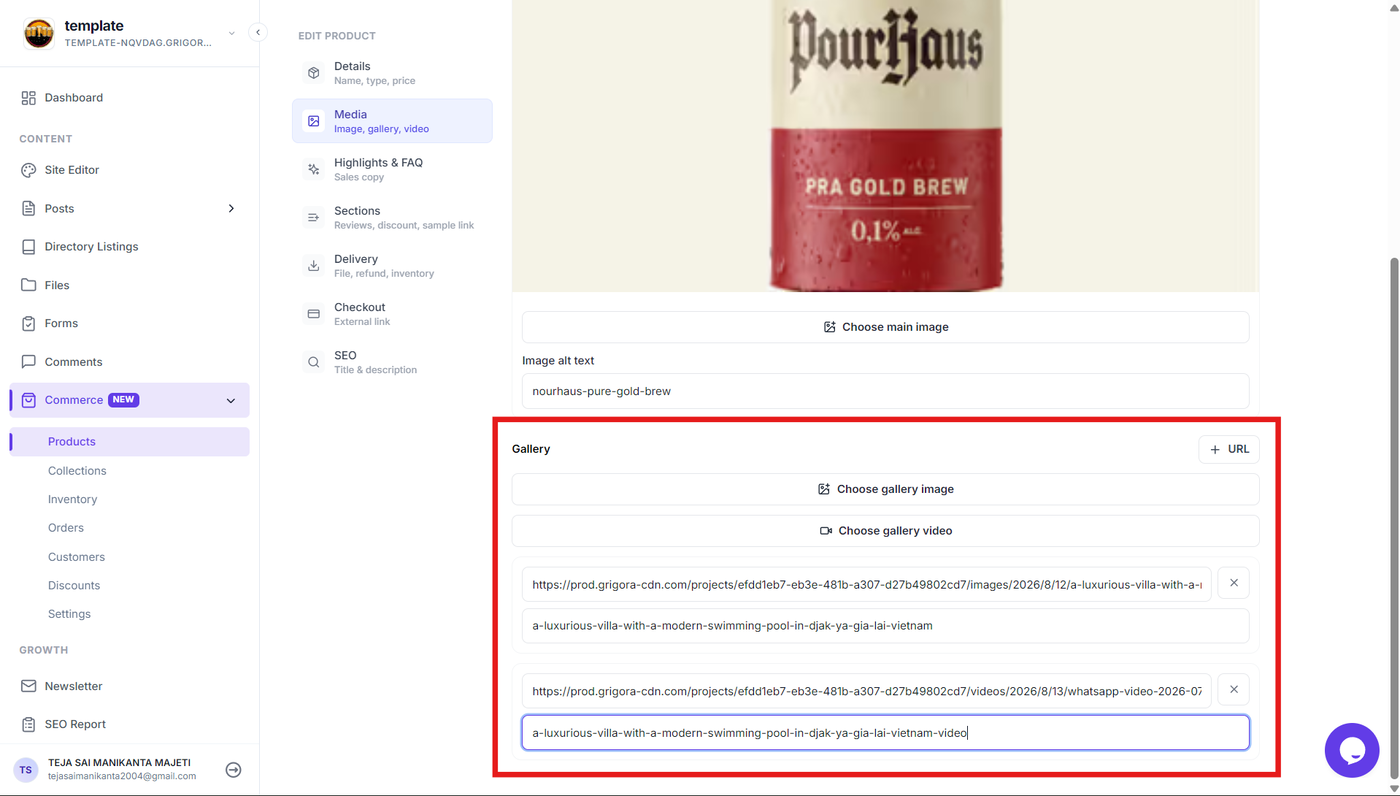Click the logout arrow icon beside user name

pyautogui.click(x=233, y=770)
